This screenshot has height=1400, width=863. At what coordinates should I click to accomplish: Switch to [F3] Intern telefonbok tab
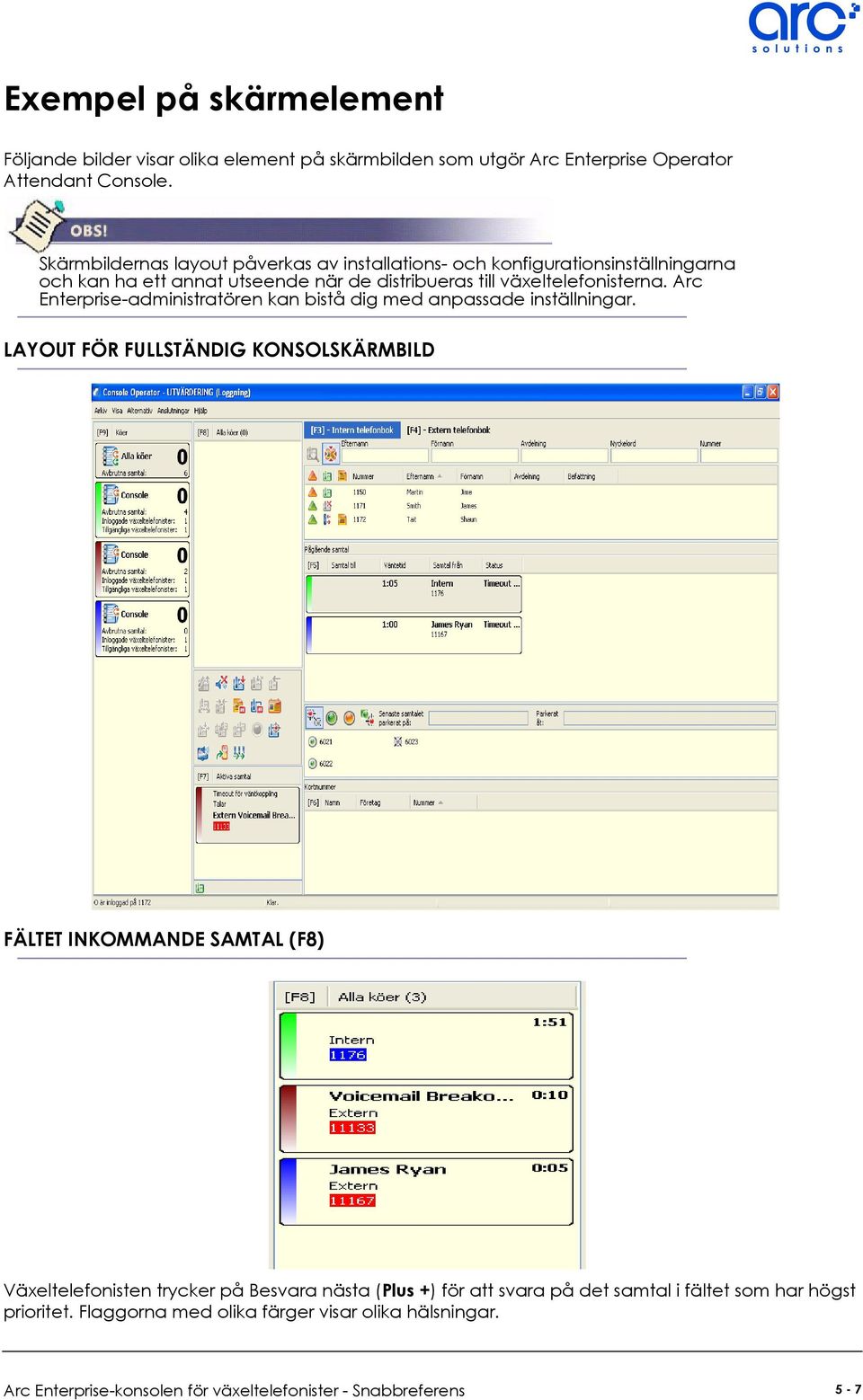click(x=352, y=430)
